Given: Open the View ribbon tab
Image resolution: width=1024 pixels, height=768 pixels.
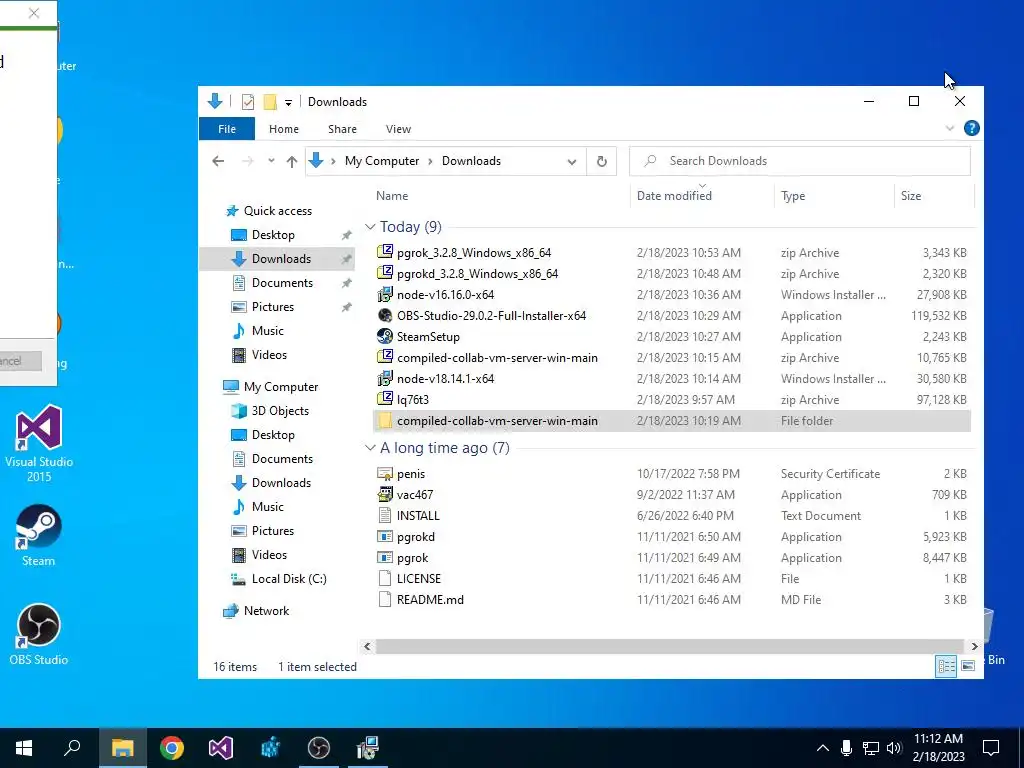Looking at the screenshot, I should (x=398, y=129).
